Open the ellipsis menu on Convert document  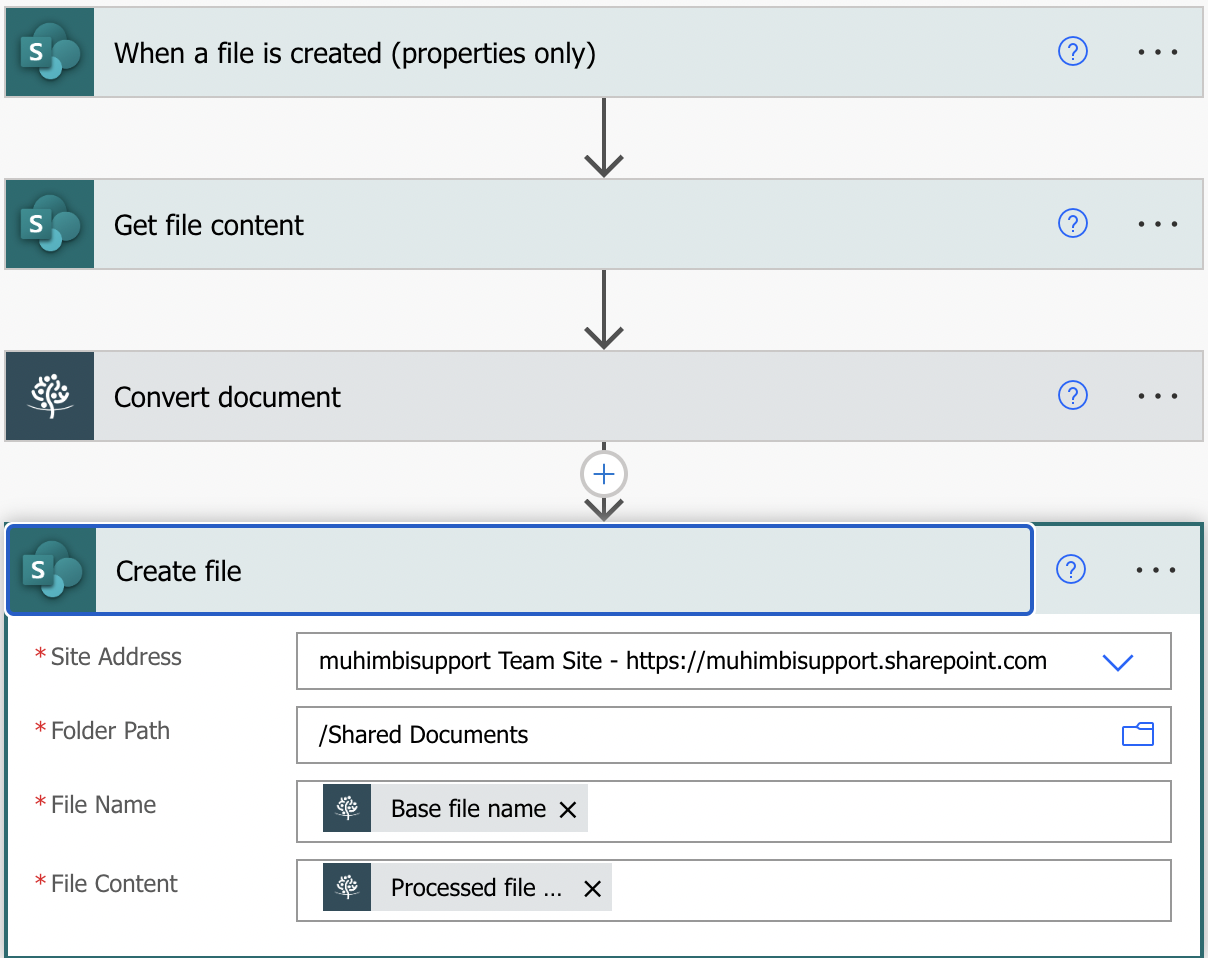pos(1157,396)
